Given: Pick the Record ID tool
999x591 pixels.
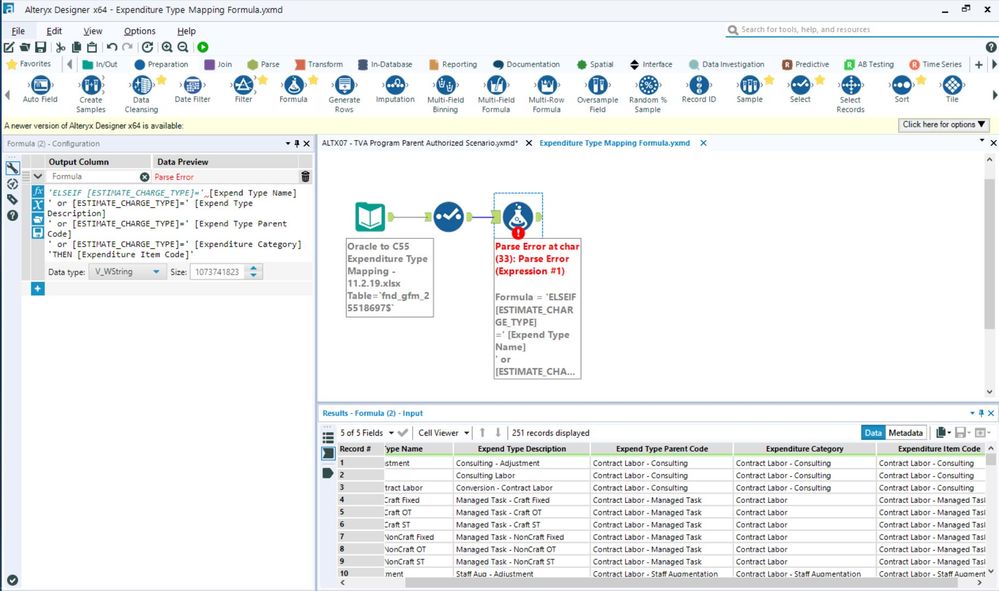Looking at the screenshot, I should point(698,86).
